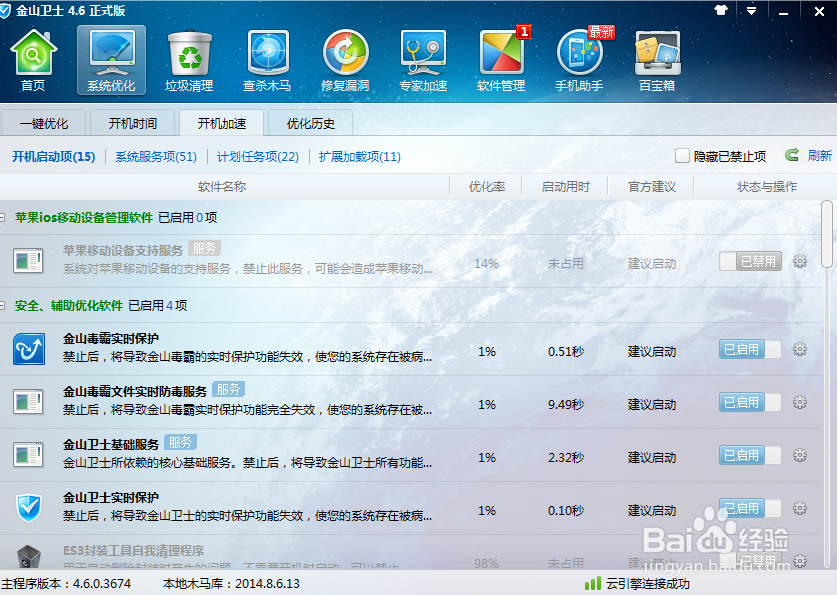Show 计划任务项(22) list

pos(258,156)
